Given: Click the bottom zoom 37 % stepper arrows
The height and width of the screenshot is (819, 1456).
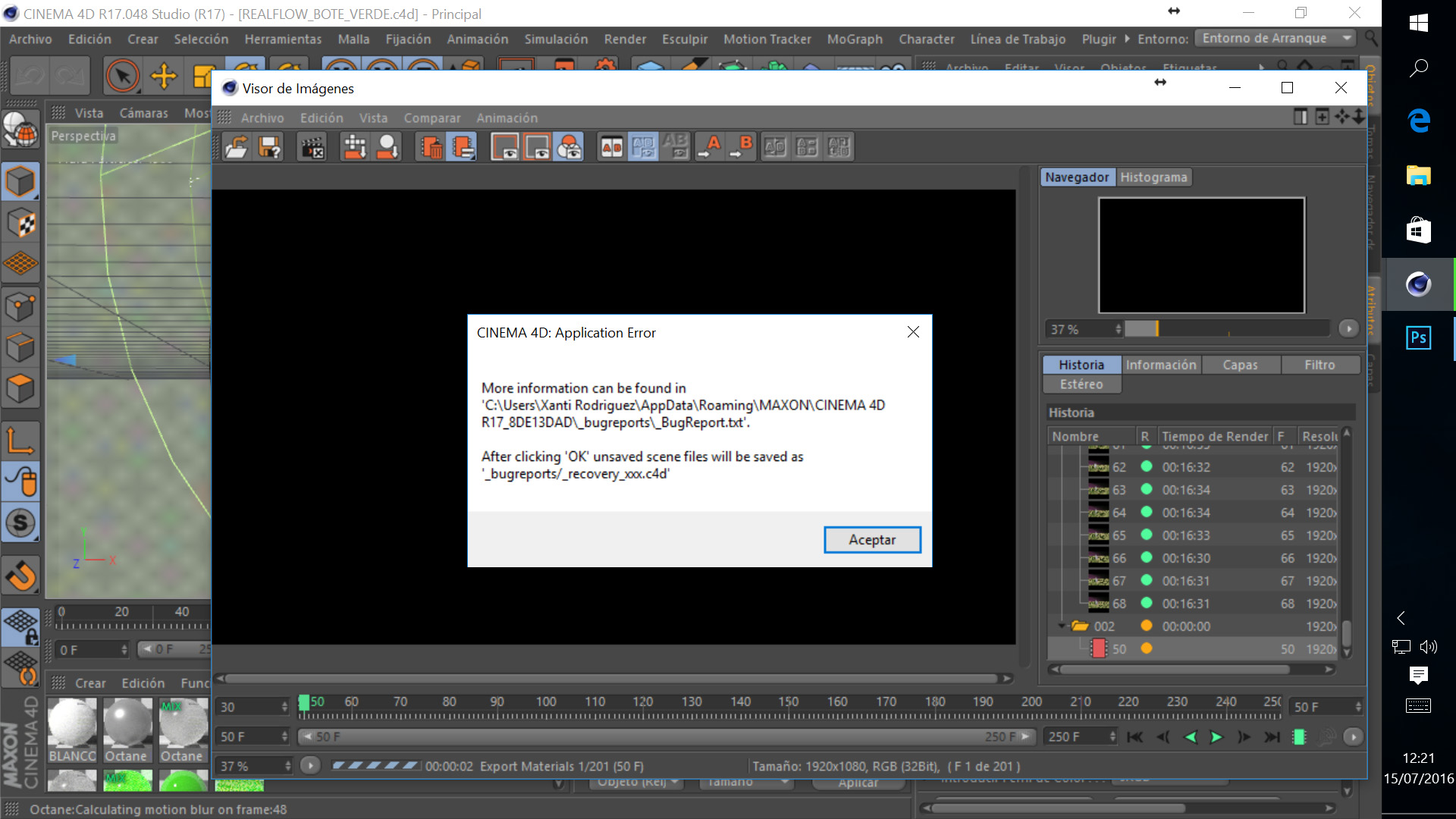Looking at the screenshot, I should (287, 766).
